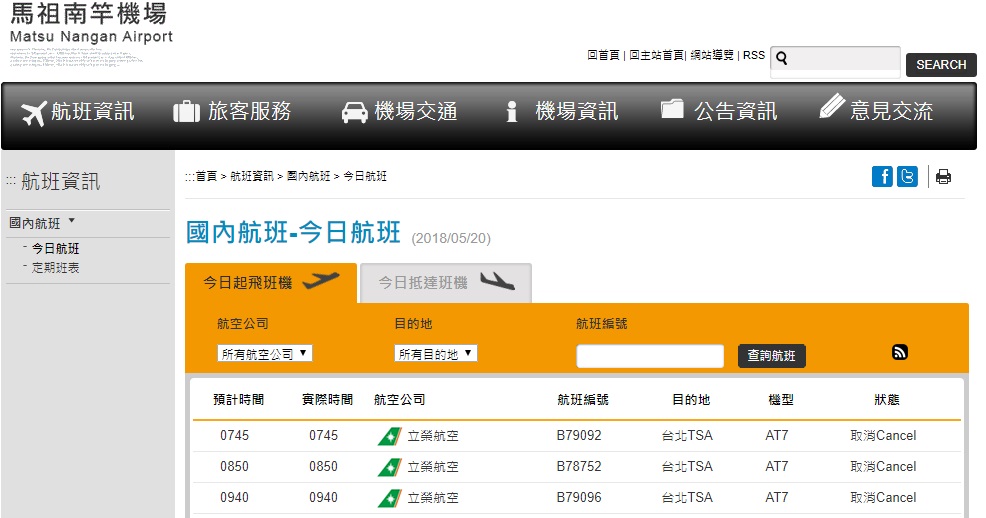Screen dimensions: 986x518
Task: Click the car icon beside 機場交通
Action: (x=355, y=113)
